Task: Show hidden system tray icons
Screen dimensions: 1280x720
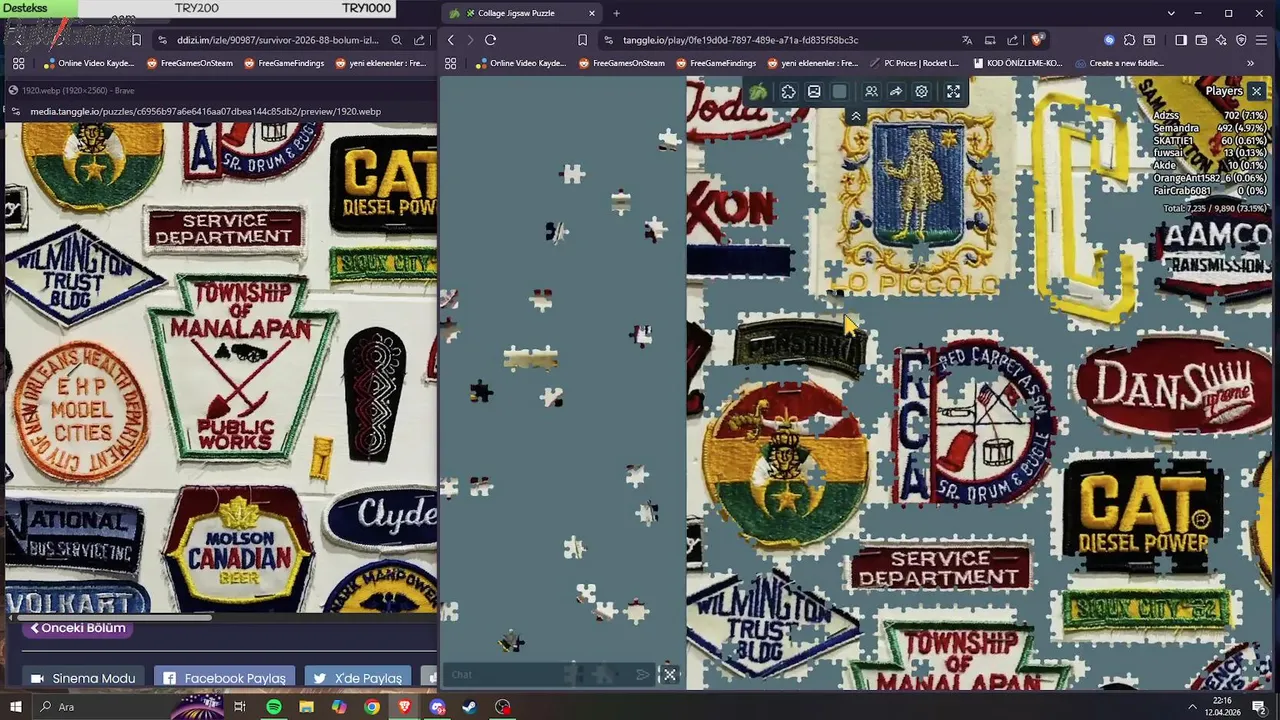Action: (x=1191, y=707)
